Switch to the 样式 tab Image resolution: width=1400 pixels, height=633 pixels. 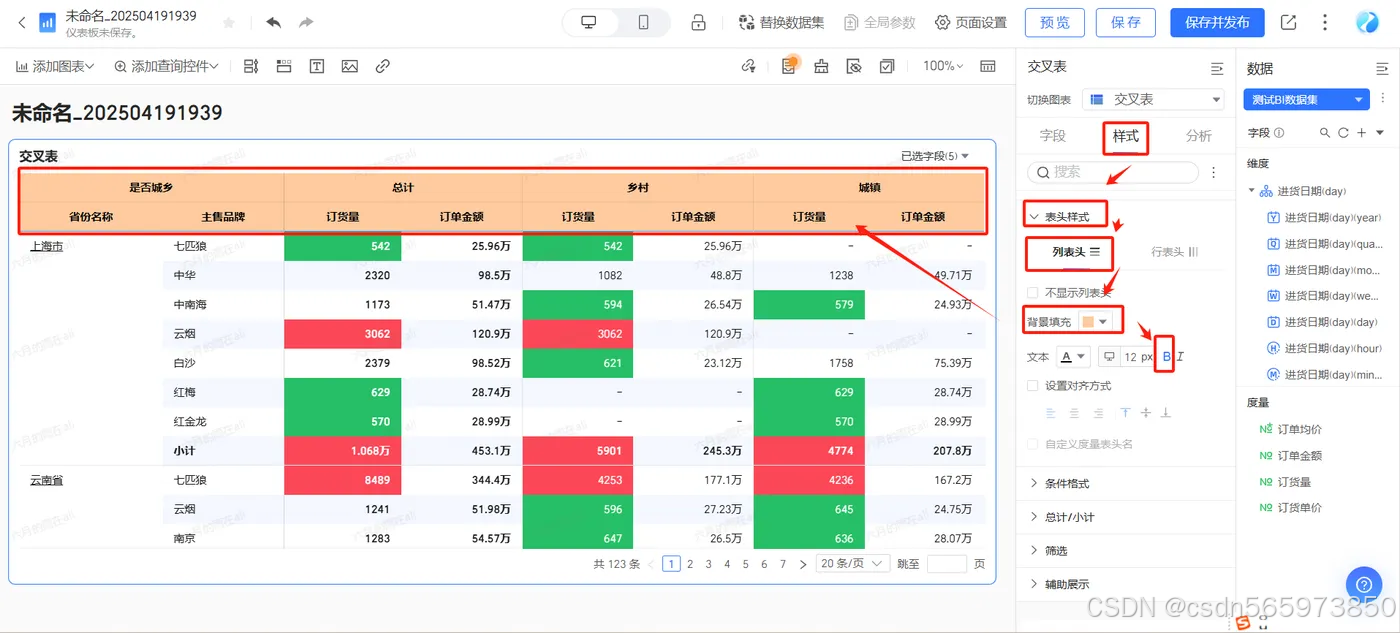pyautogui.click(x=1126, y=136)
